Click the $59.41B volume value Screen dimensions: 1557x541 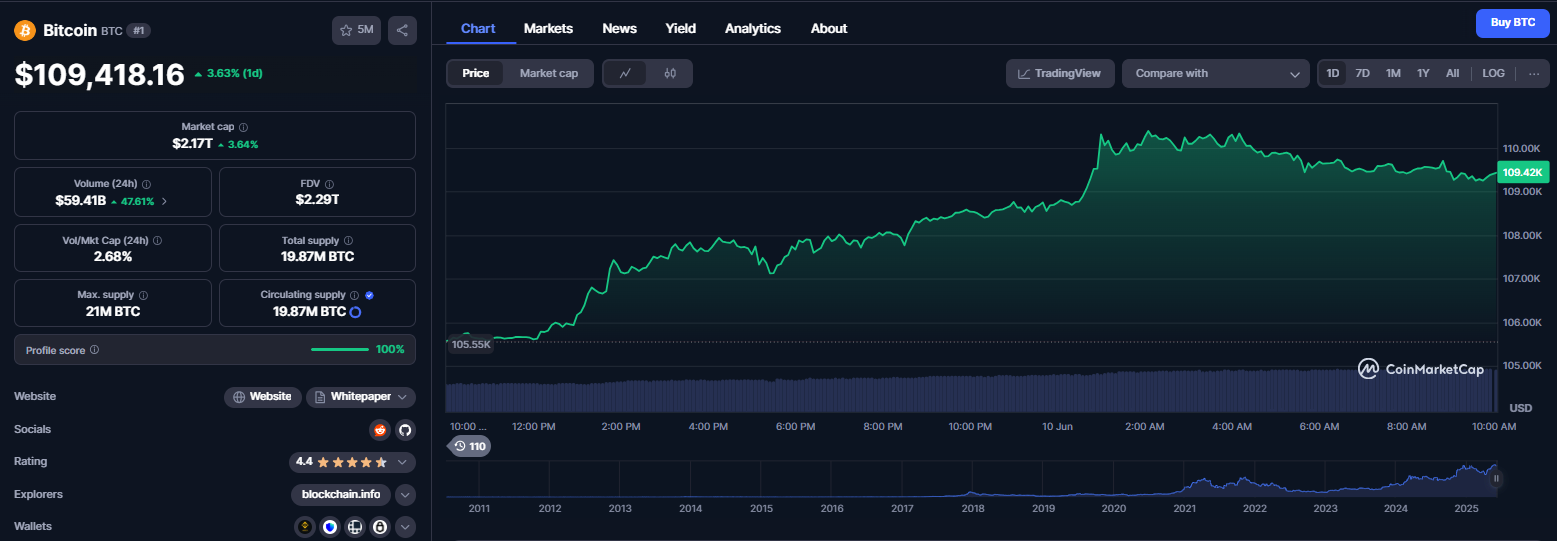pos(81,200)
